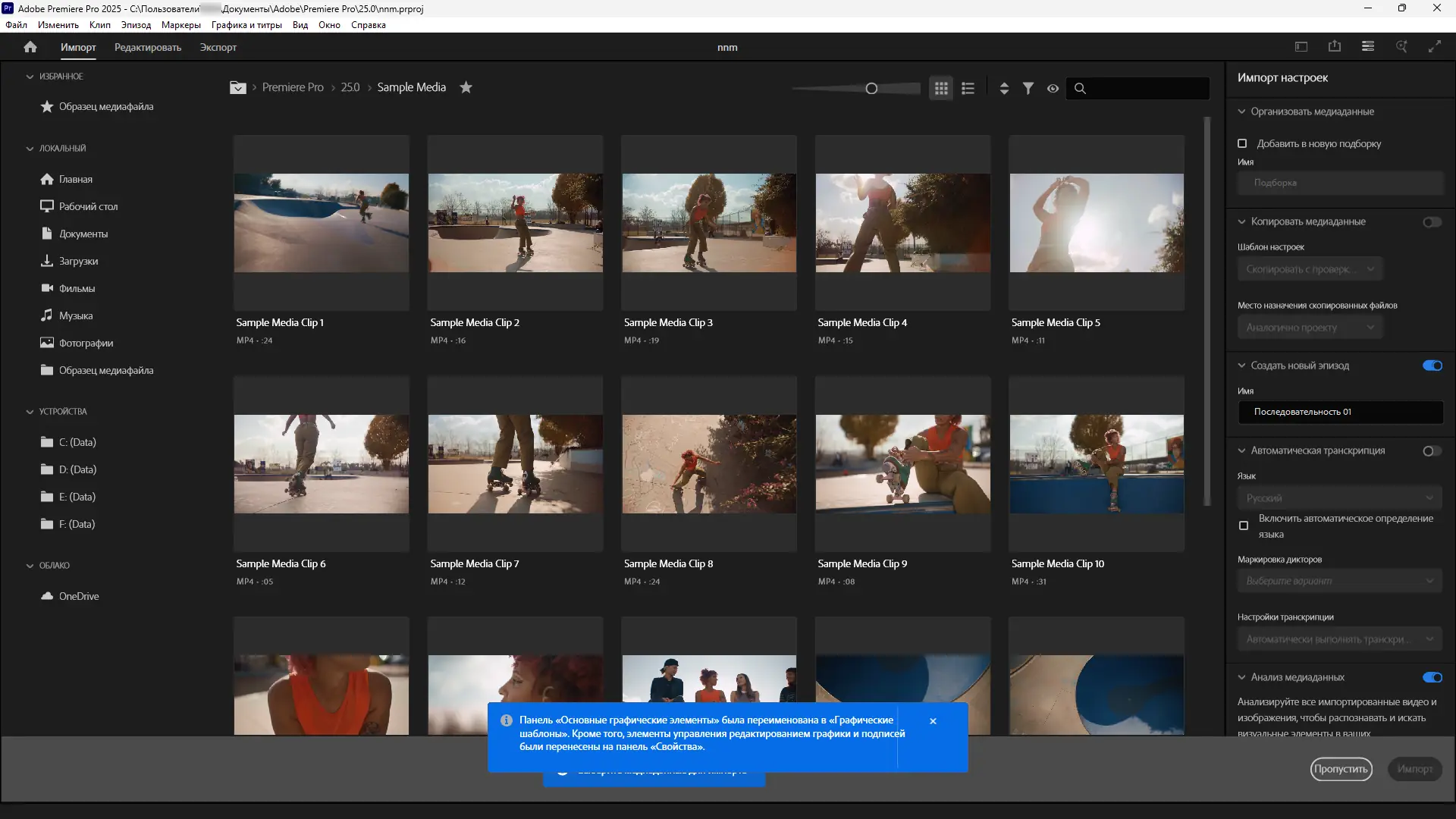The height and width of the screenshot is (819, 1456).
Task: Click the Home icon in header
Action: coord(30,47)
